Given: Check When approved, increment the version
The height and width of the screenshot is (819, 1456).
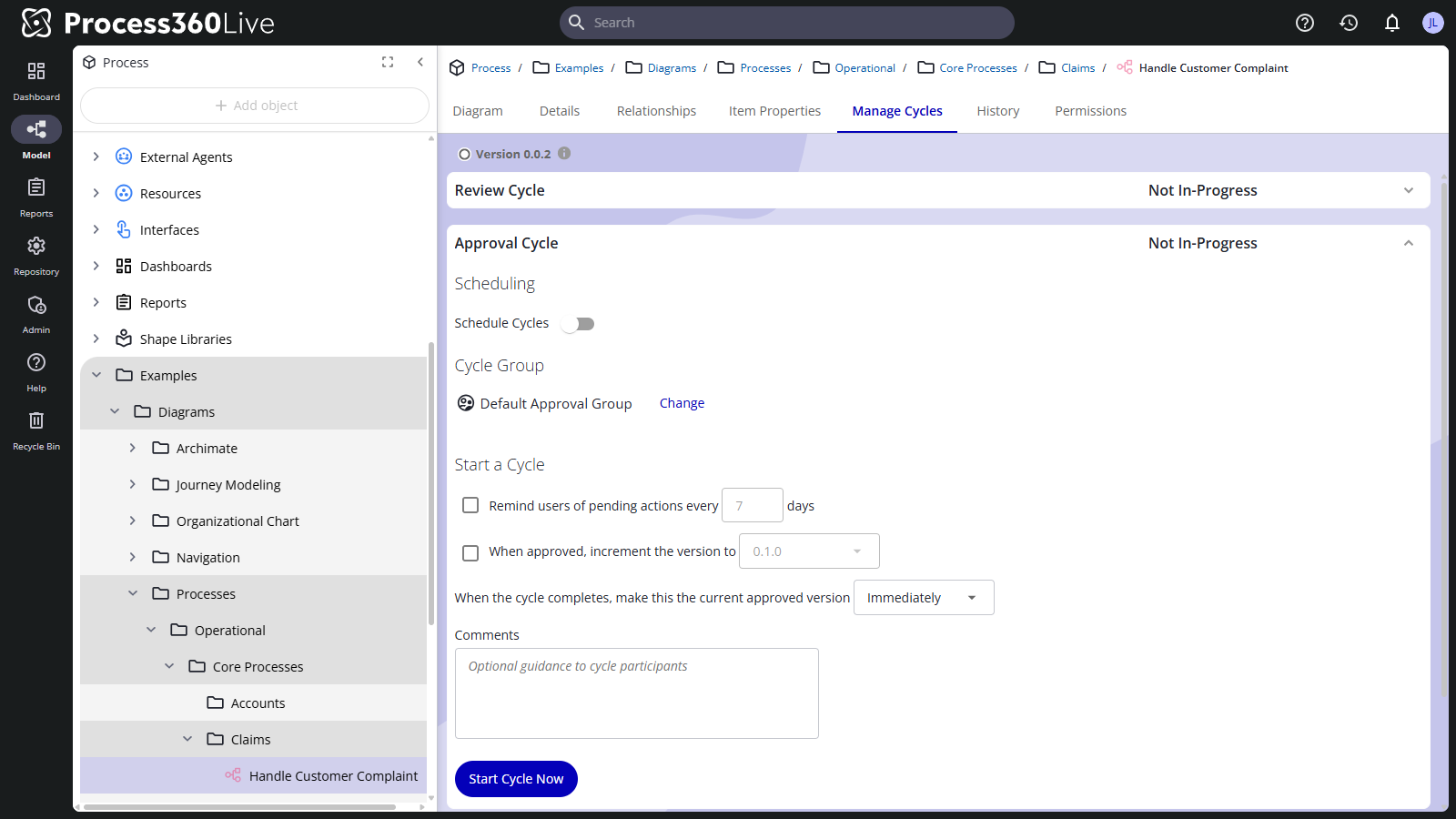Looking at the screenshot, I should point(470,552).
